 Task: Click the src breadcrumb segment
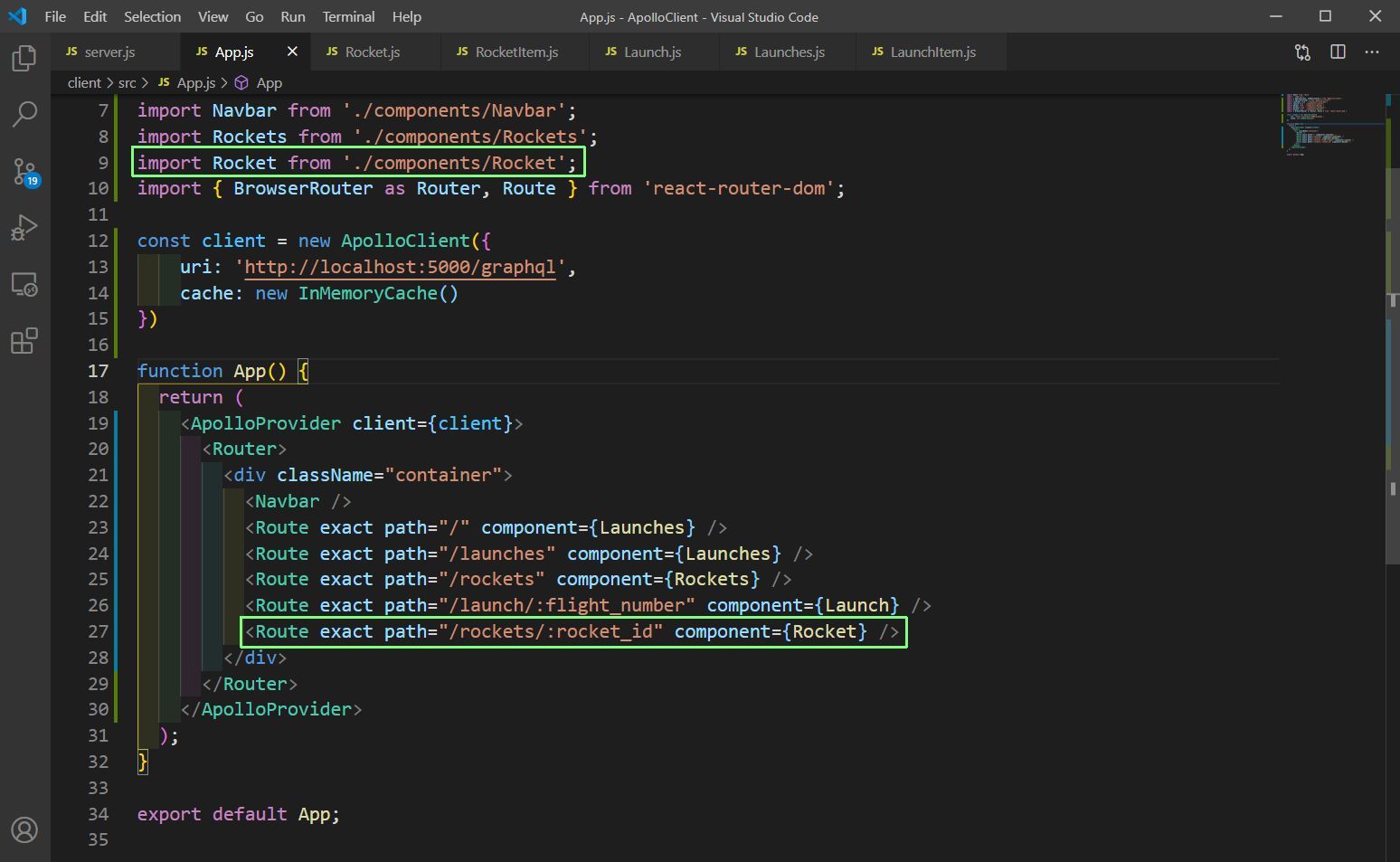pos(127,82)
